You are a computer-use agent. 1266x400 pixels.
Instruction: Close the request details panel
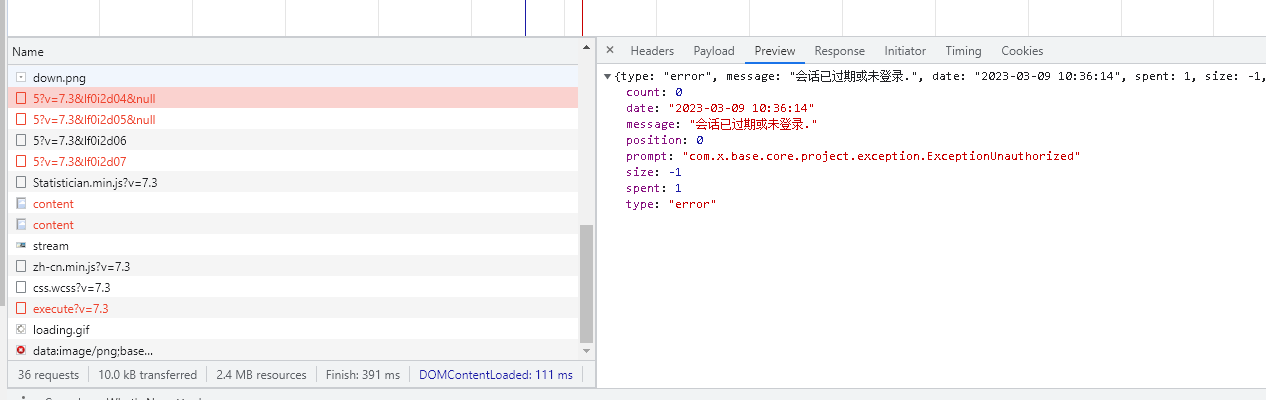coord(610,51)
